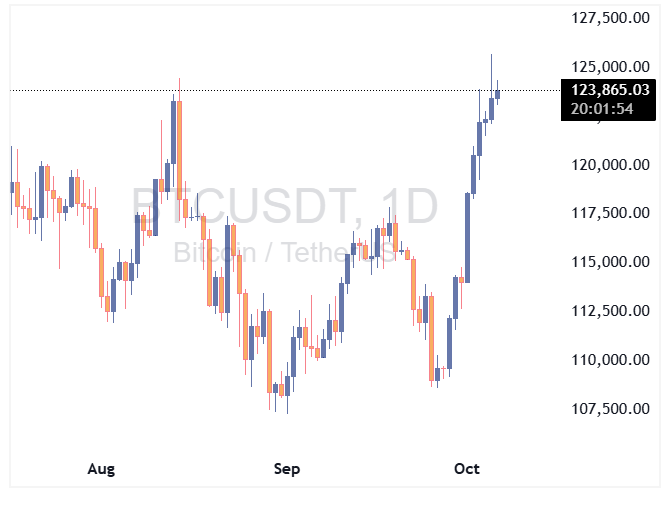Viewport: 670px width, 506px height.
Task: Click the current price tag 123,865.03
Action: pyautogui.click(x=610, y=90)
